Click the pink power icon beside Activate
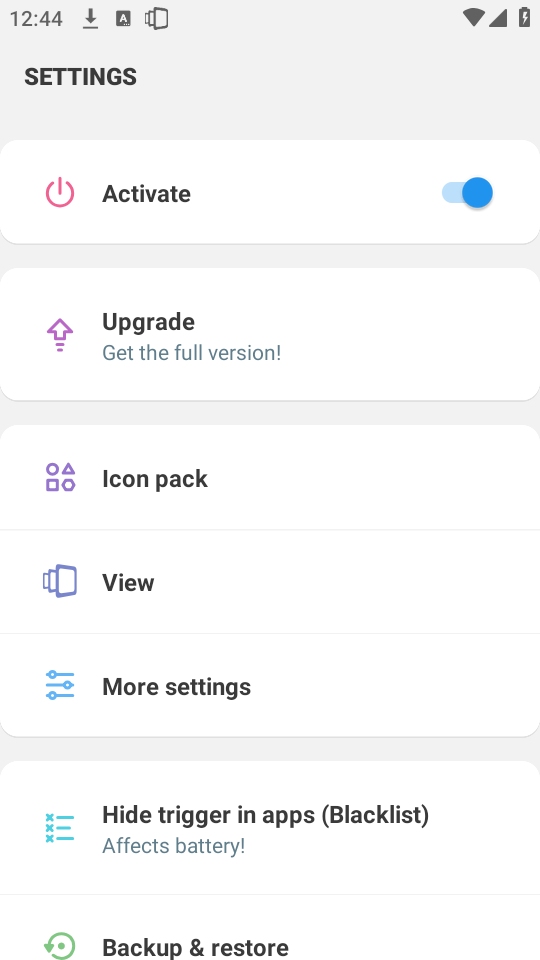This screenshot has width=540, height=960. click(60, 193)
